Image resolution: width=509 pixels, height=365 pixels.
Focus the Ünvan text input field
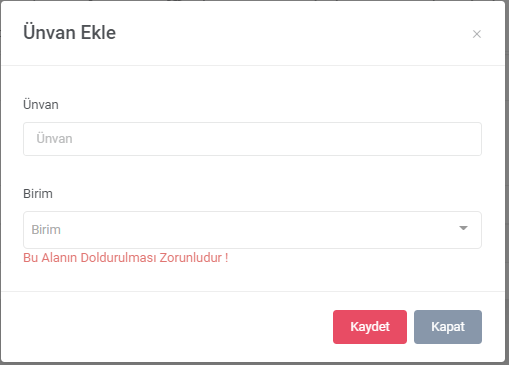click(x=252, y=139)
